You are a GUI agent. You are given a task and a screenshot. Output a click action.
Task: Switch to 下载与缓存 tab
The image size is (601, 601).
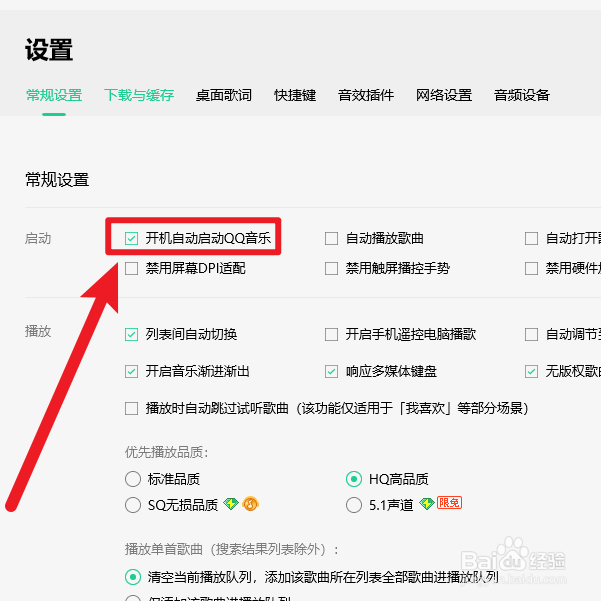pos(139,95)
